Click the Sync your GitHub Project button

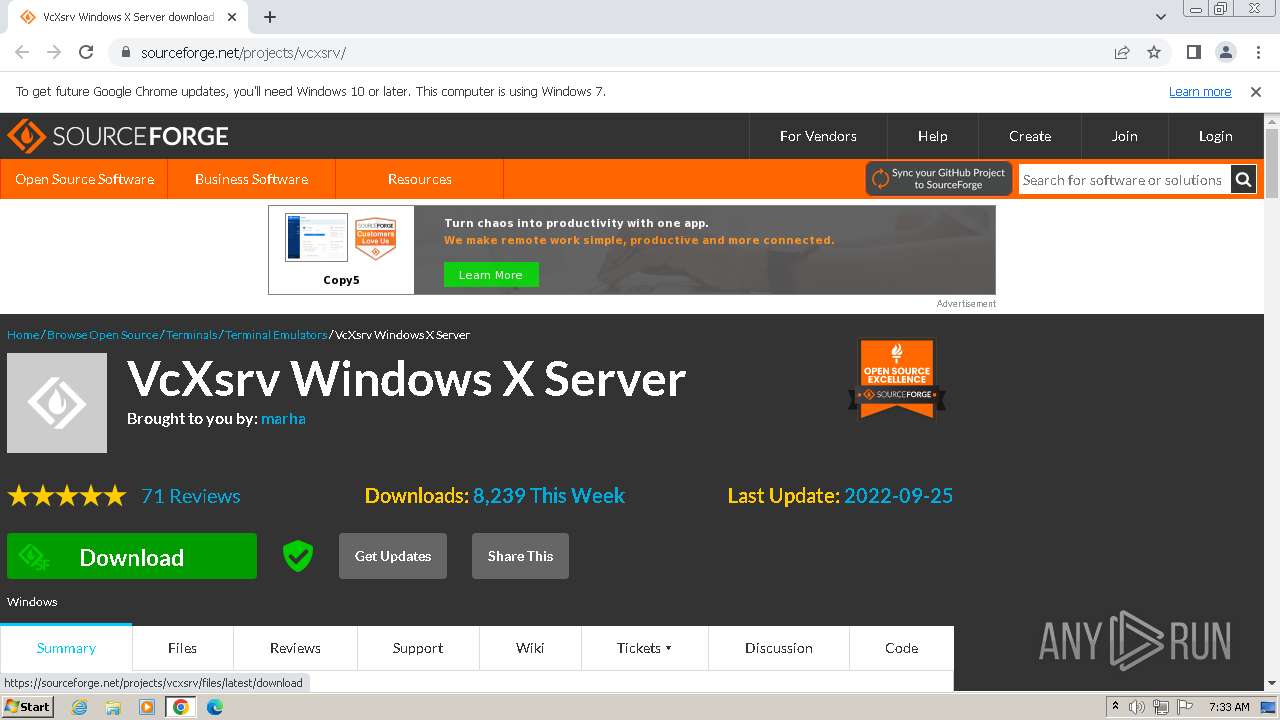[x=939, y=179]
